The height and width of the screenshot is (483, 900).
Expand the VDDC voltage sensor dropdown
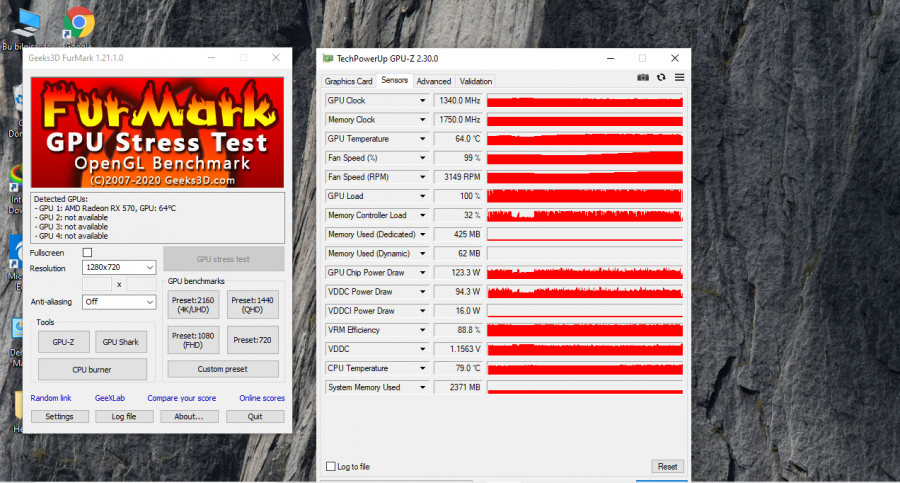coord(422,349)
